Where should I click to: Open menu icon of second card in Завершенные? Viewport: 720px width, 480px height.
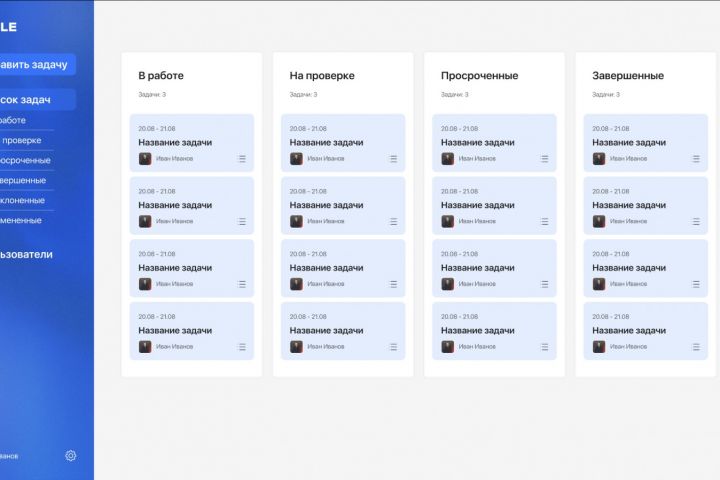click(x=696, y=221)
